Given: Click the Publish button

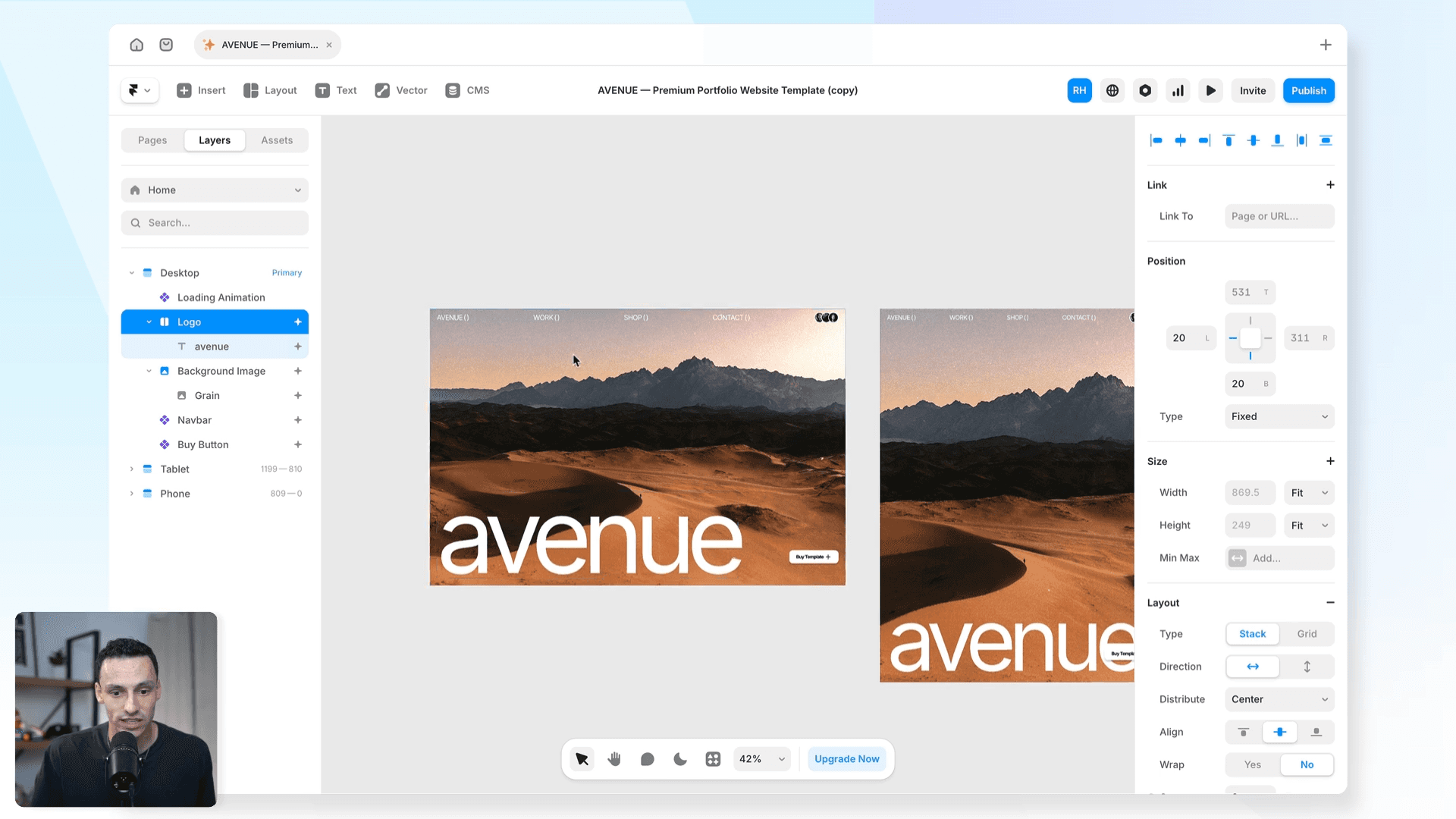Looking at the screenshot, I should coord(1308,90).
